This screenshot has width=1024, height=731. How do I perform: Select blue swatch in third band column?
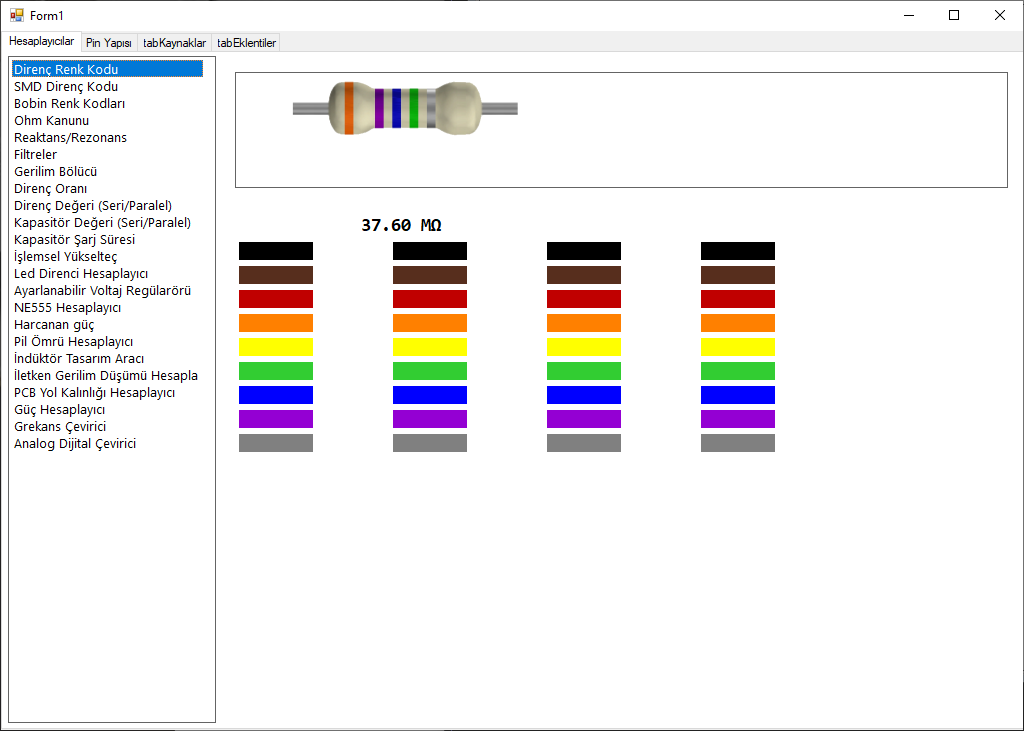click(584, 395)
